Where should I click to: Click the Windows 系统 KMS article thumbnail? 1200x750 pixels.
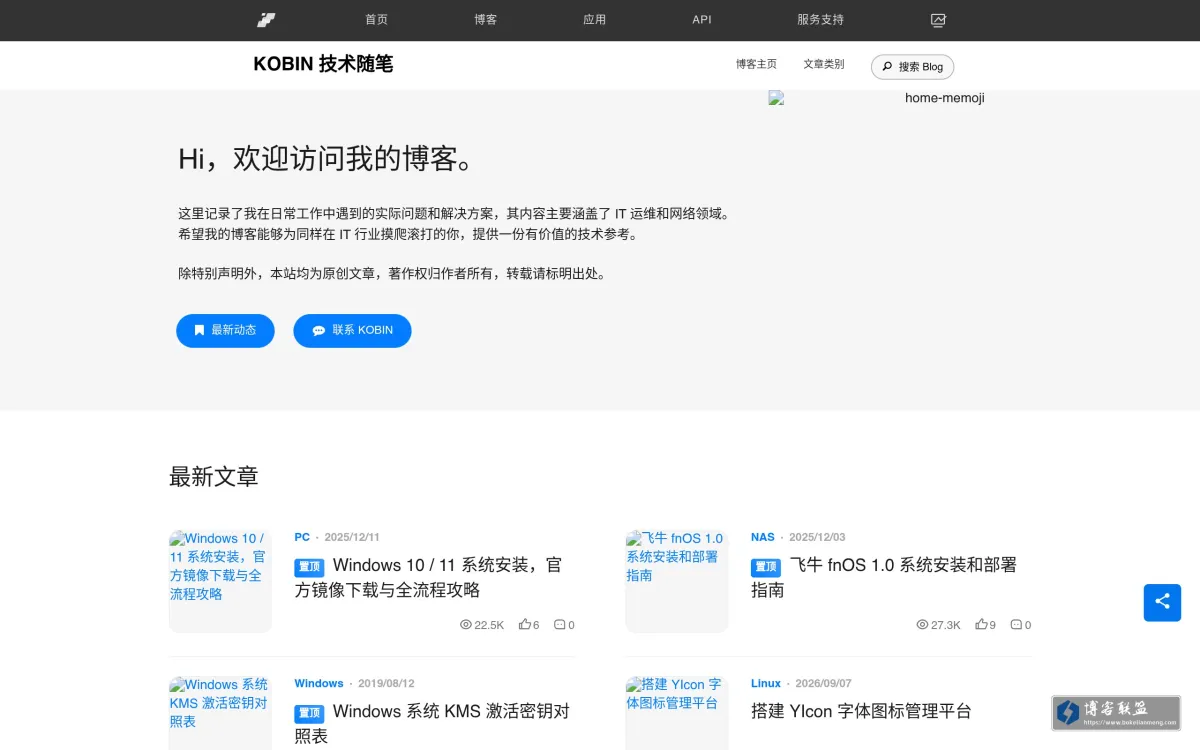coord(220,713)
